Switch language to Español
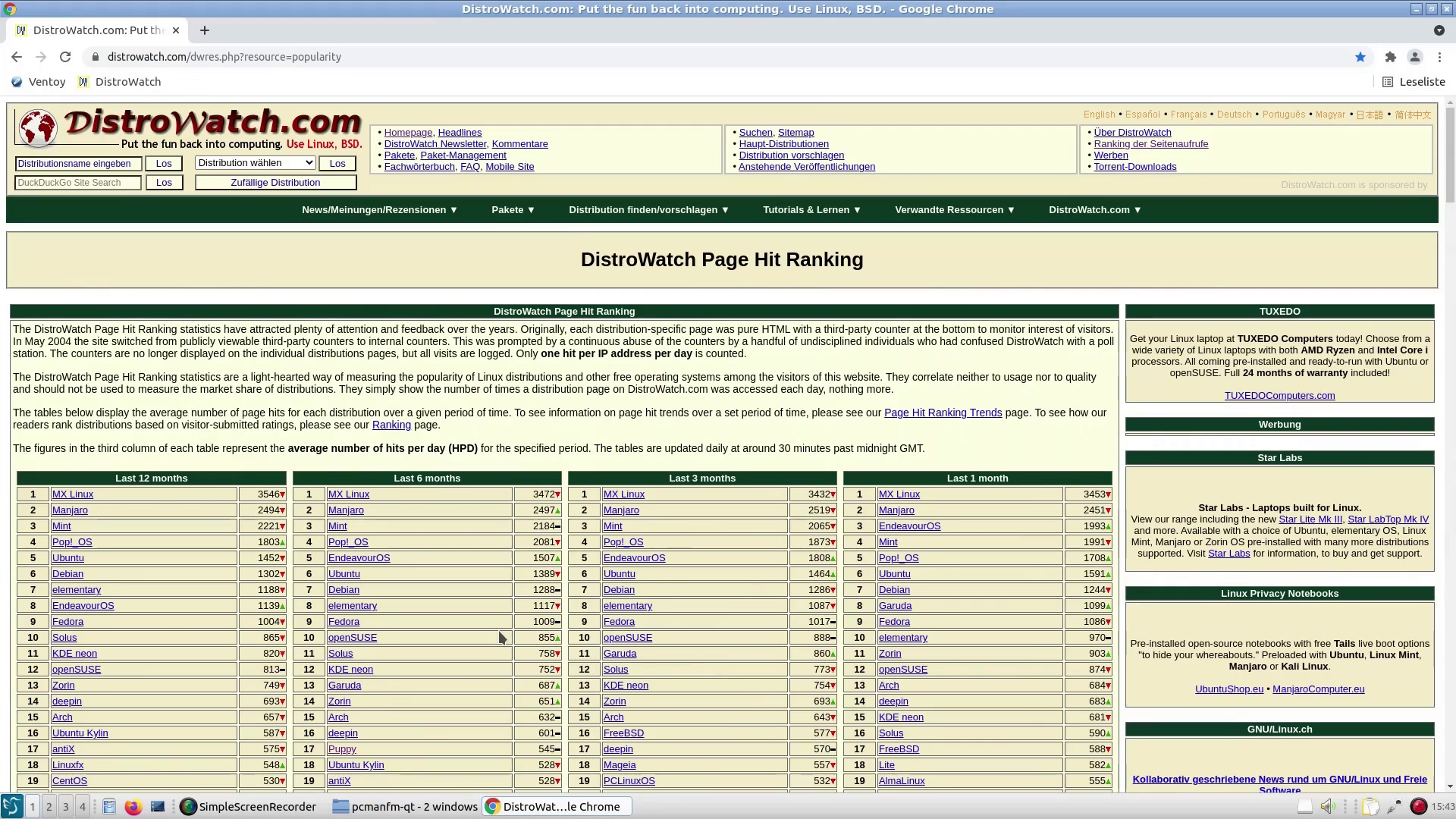Viewport: 1456px width, 819px height. coord(1142,115)
